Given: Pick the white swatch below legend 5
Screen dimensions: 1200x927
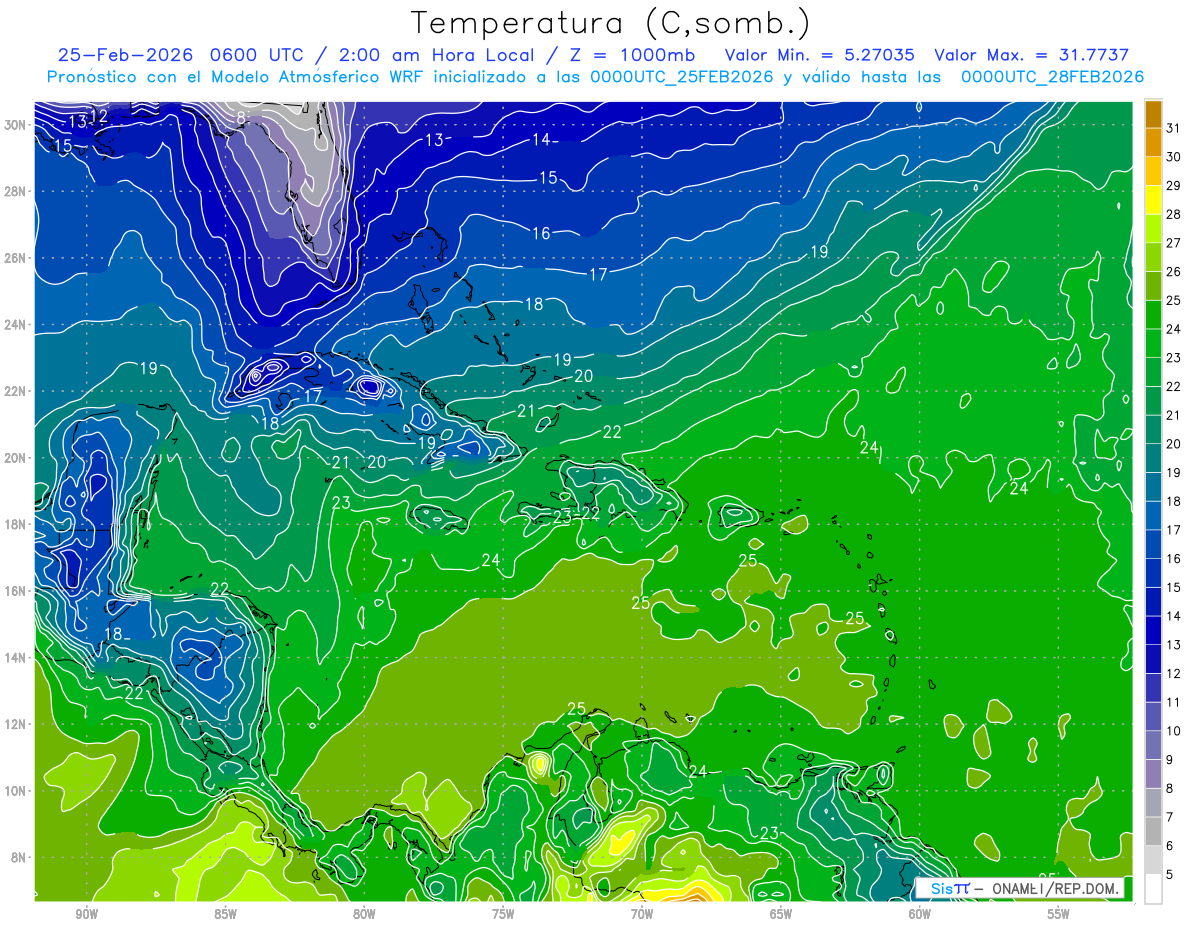Looking at the screenshot, I should click(x=1153, y=889).
